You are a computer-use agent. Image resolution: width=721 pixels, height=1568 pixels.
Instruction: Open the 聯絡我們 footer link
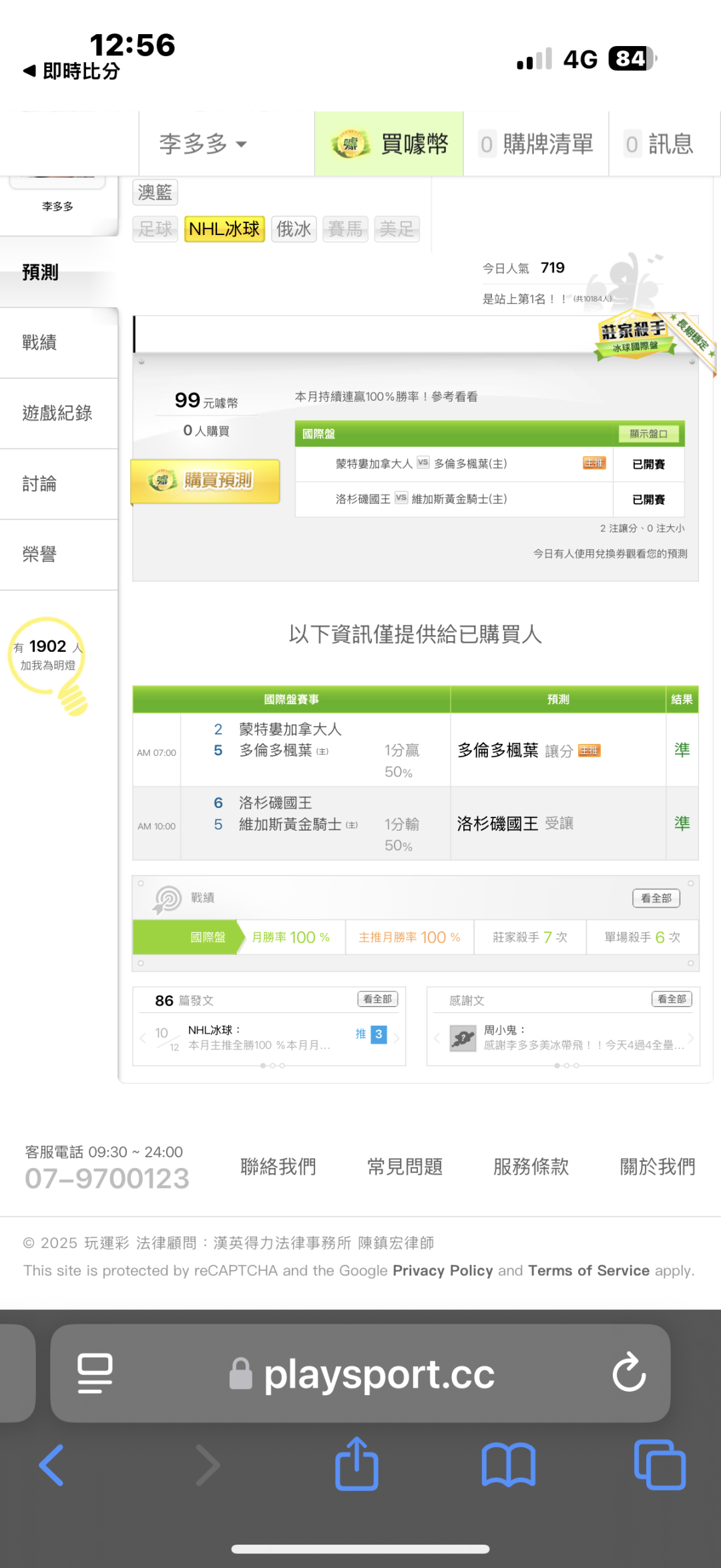(x=278, y=1167)
